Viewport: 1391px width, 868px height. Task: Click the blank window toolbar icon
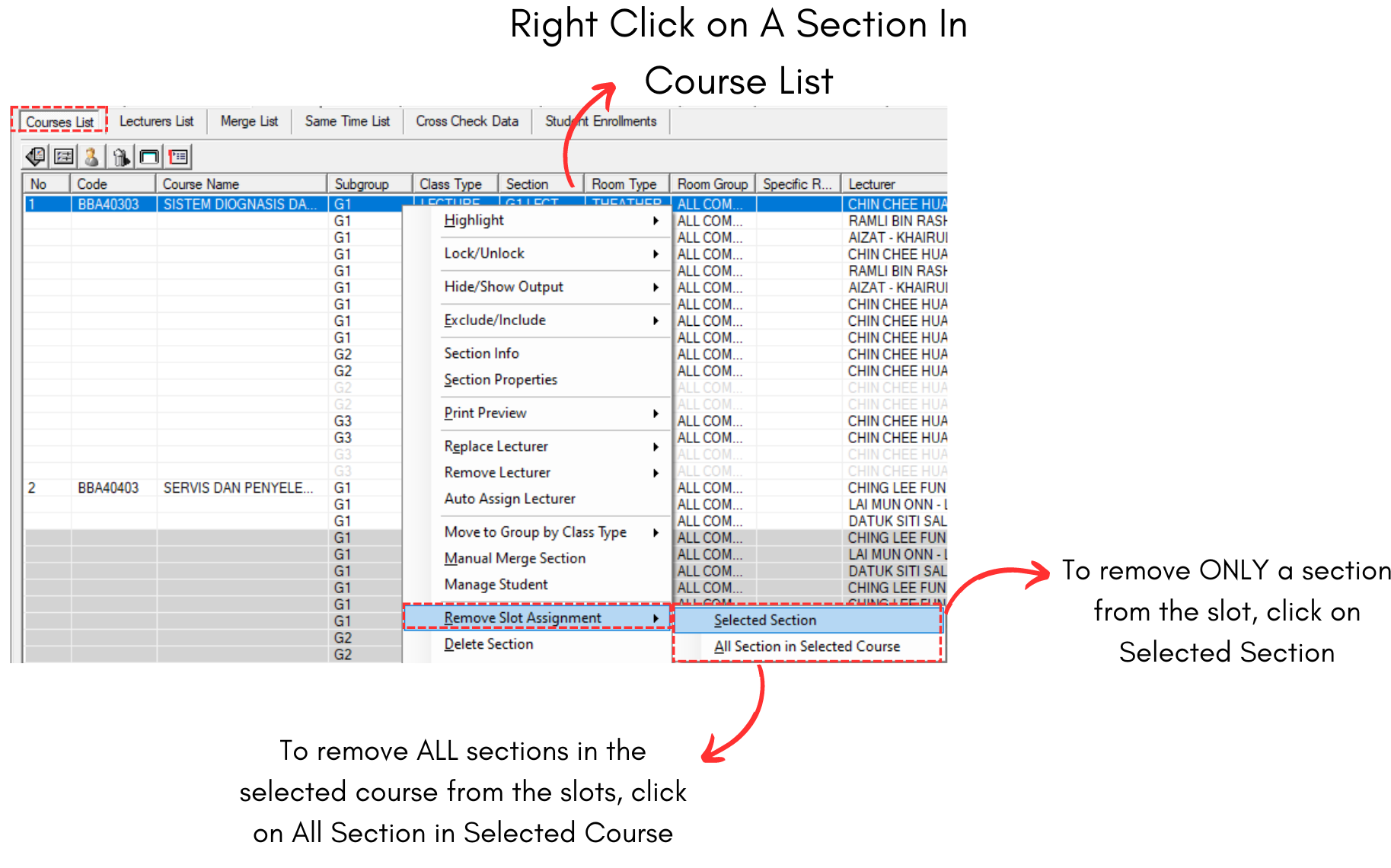149,157
